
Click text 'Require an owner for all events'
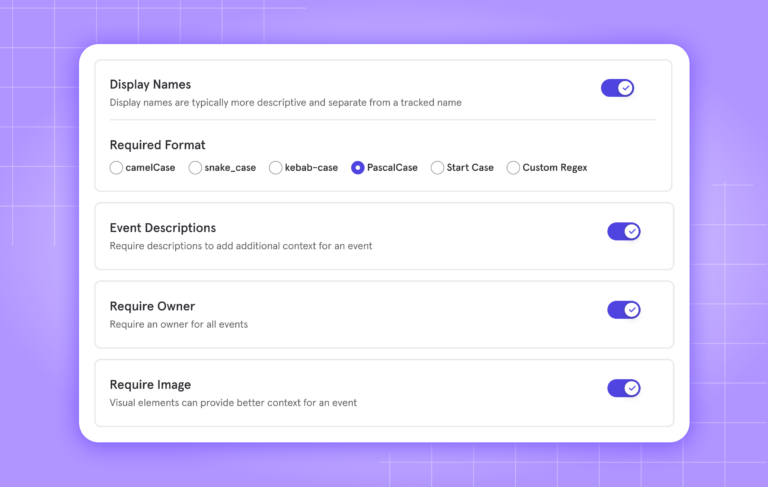[179, 324]
